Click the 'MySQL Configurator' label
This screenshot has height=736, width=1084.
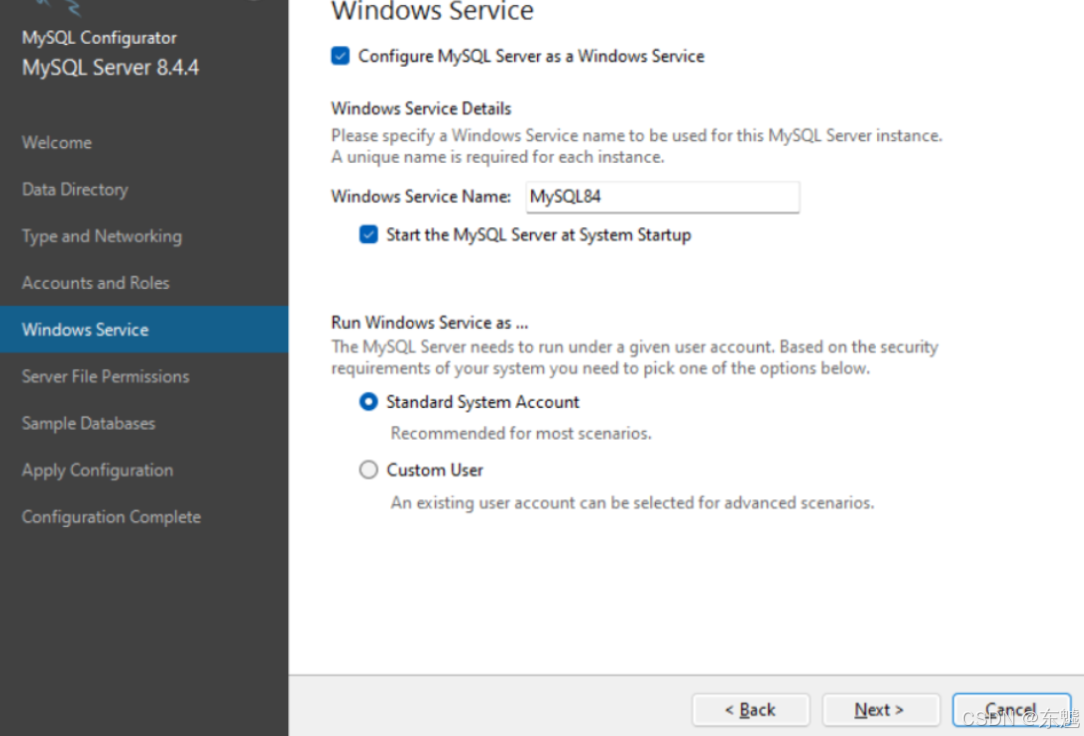tap(99, 37)
